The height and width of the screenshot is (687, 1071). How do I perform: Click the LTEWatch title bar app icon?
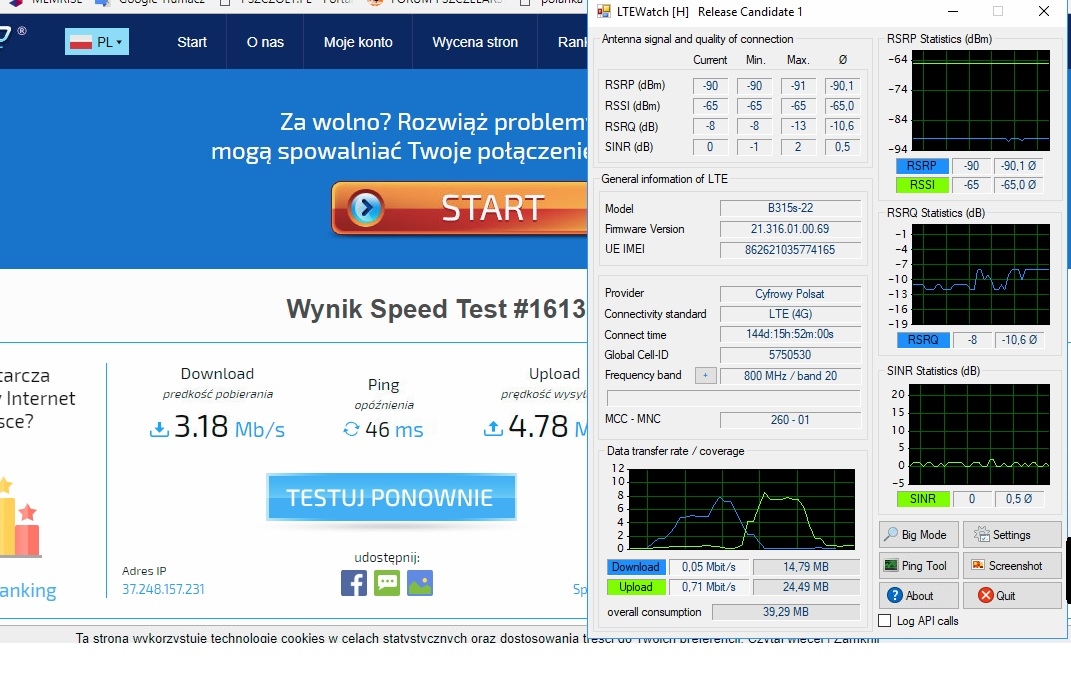coord(604,12)
